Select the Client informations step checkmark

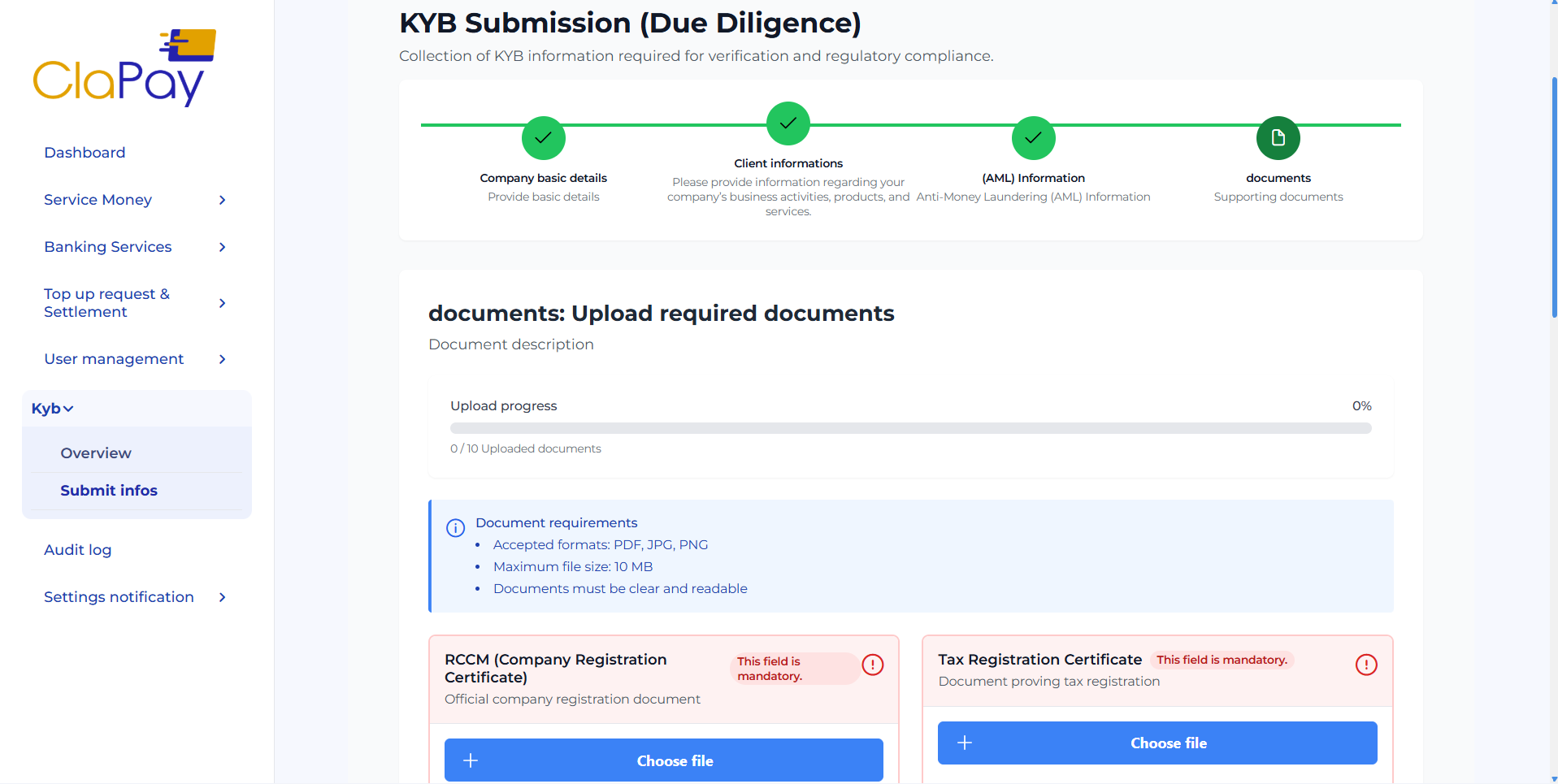tap(788, 123)
